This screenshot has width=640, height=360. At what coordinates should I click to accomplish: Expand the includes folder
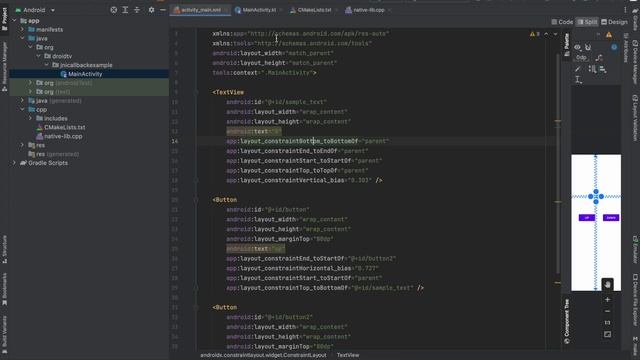tap(31, 118)
